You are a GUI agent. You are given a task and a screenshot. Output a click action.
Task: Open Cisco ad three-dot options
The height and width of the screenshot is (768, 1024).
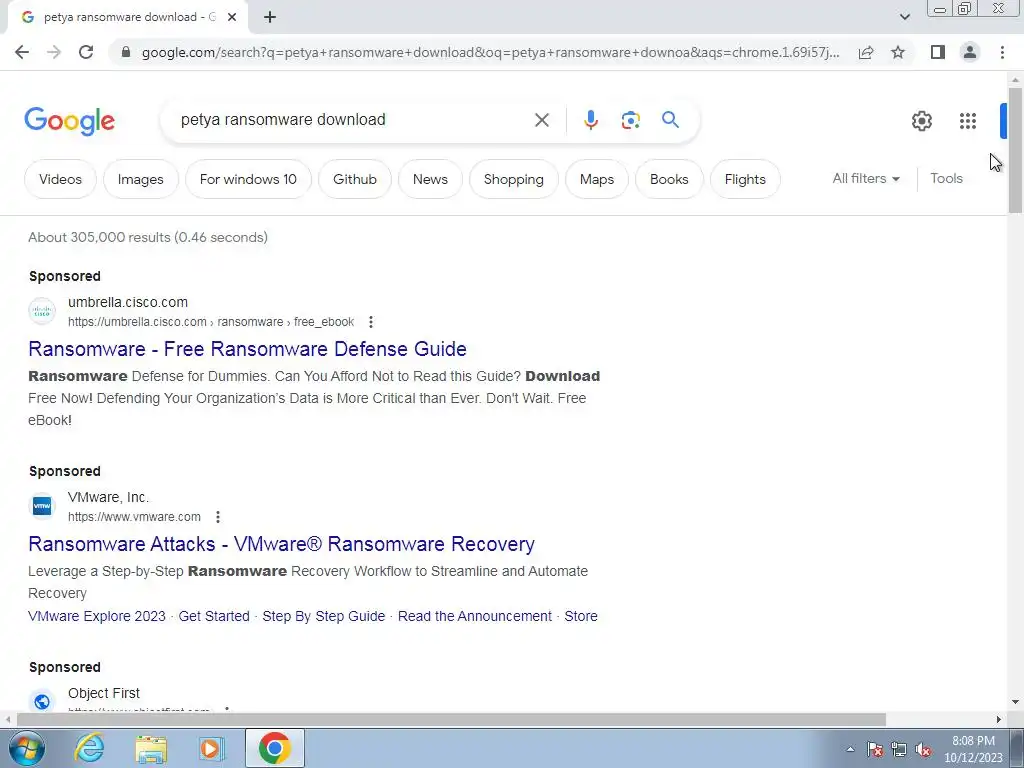[x=370, y=322]
